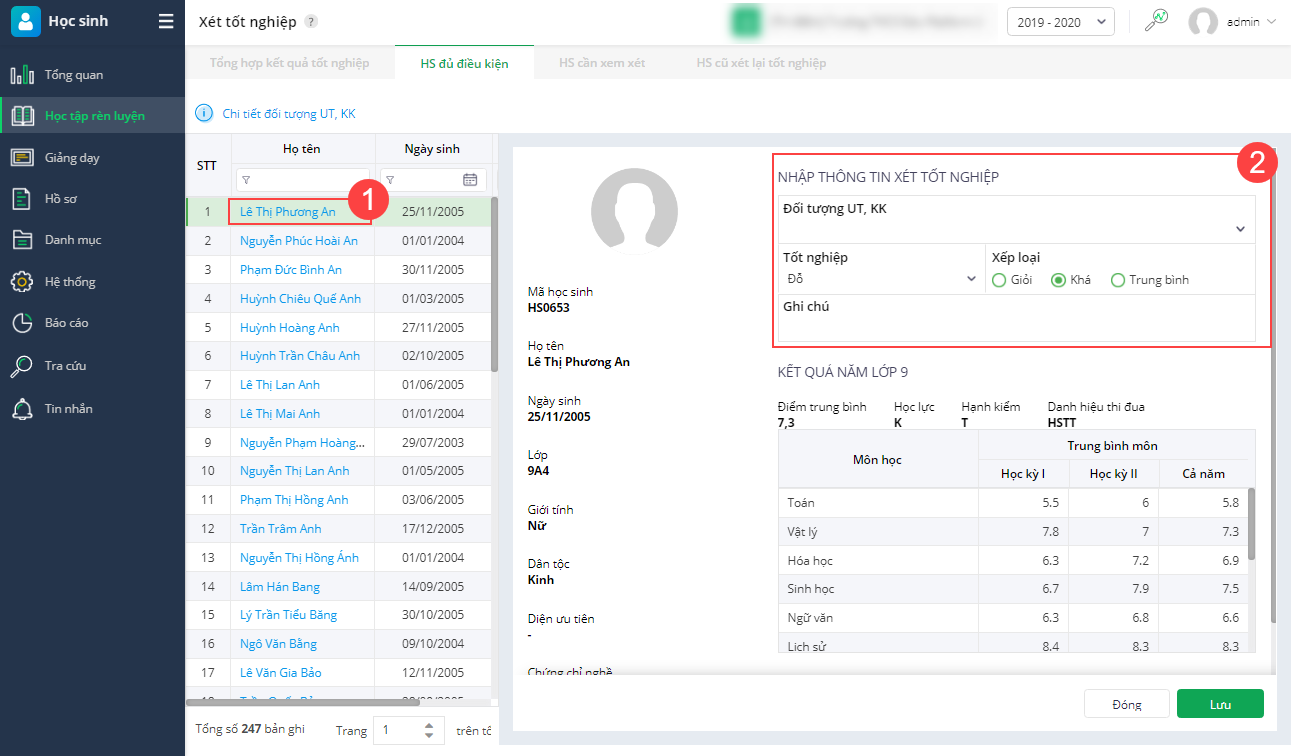
Task: Expand the Đối tượng UT, KK dropdown
Action: tap(1240, 229)
